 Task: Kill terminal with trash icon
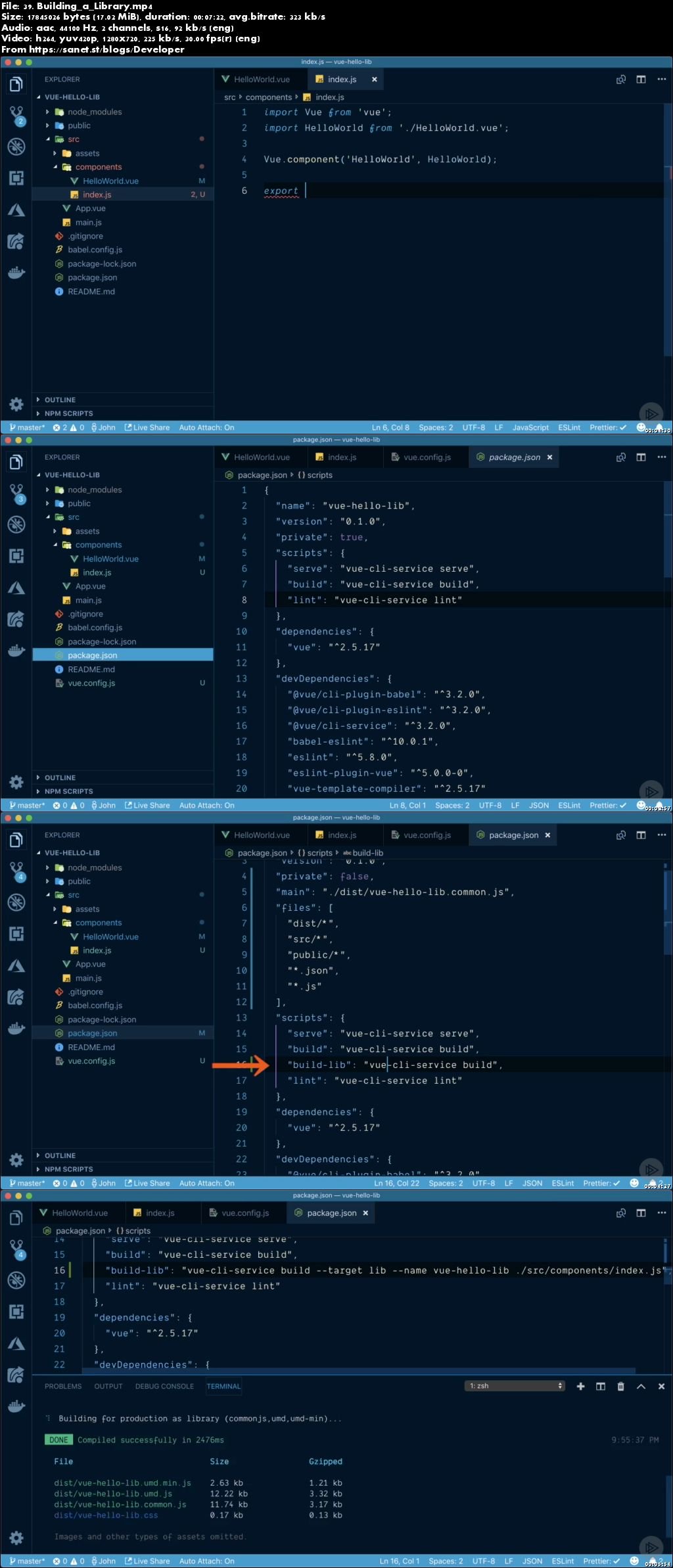click(620, 1386)
